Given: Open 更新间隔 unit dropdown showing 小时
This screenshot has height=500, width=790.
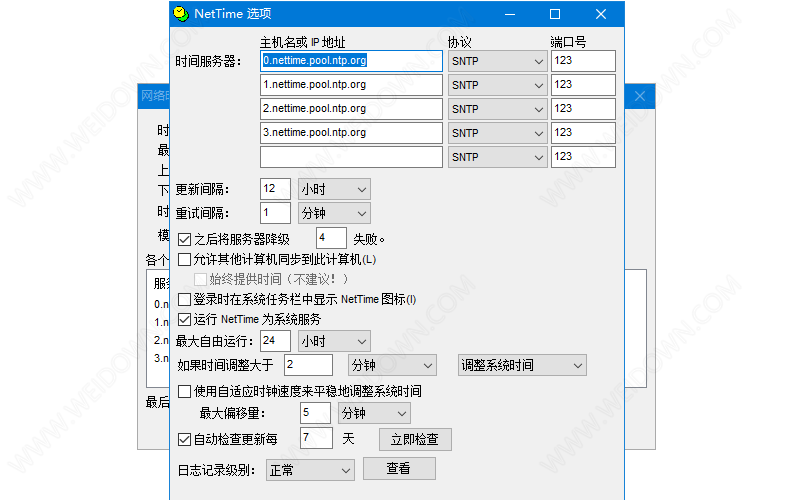Looking at the screenshot, I should coord(334,190).
